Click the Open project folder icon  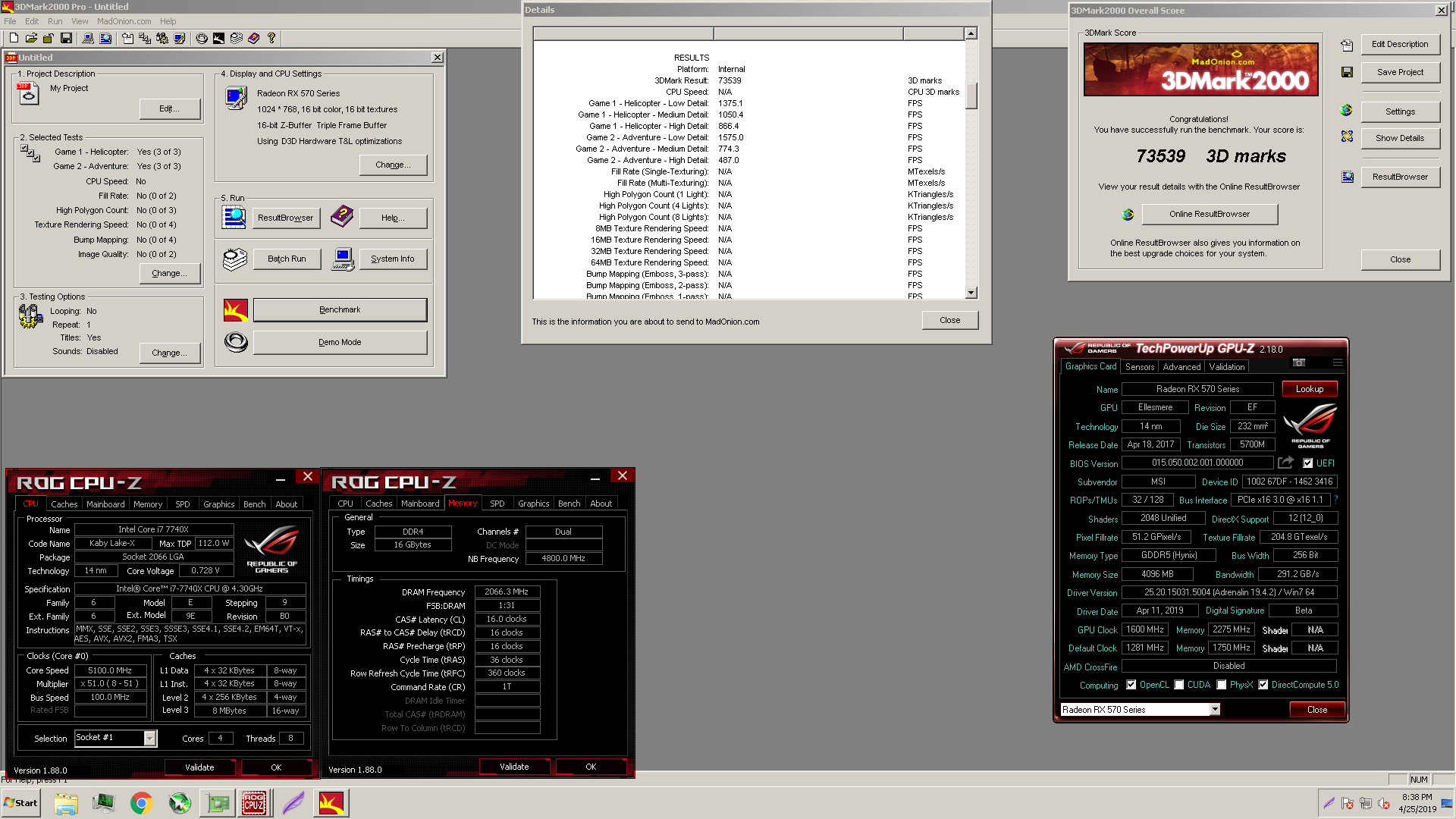[31, 38]
